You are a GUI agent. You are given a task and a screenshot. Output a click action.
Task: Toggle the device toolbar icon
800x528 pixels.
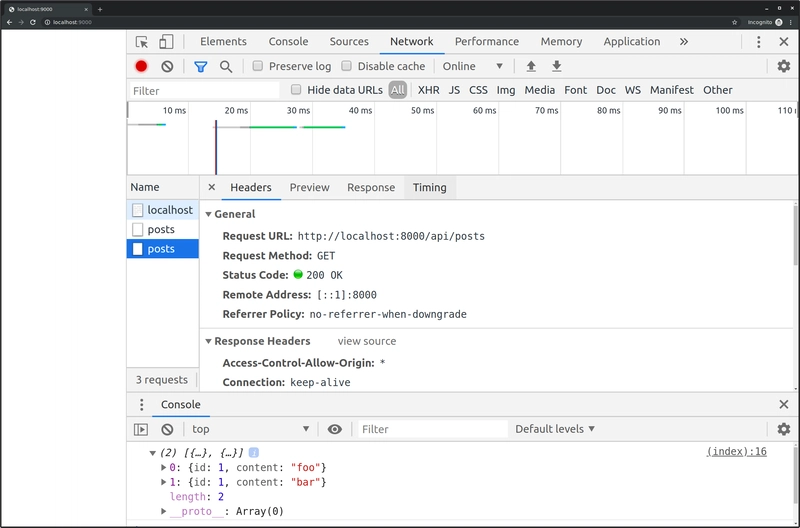[x=166, y=42]
